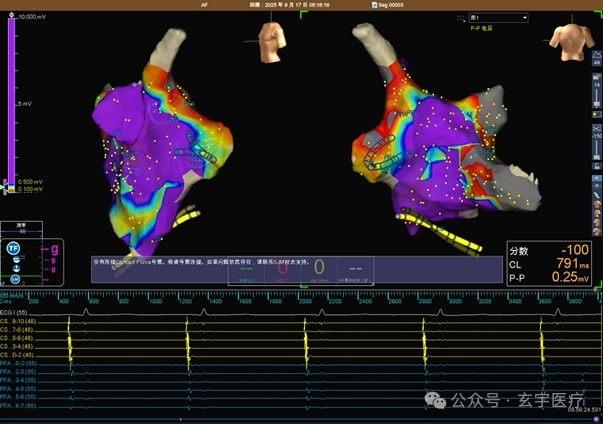Click the CL 791 ms readout
The width and height of the screenshot is (603, 424).
549,264
